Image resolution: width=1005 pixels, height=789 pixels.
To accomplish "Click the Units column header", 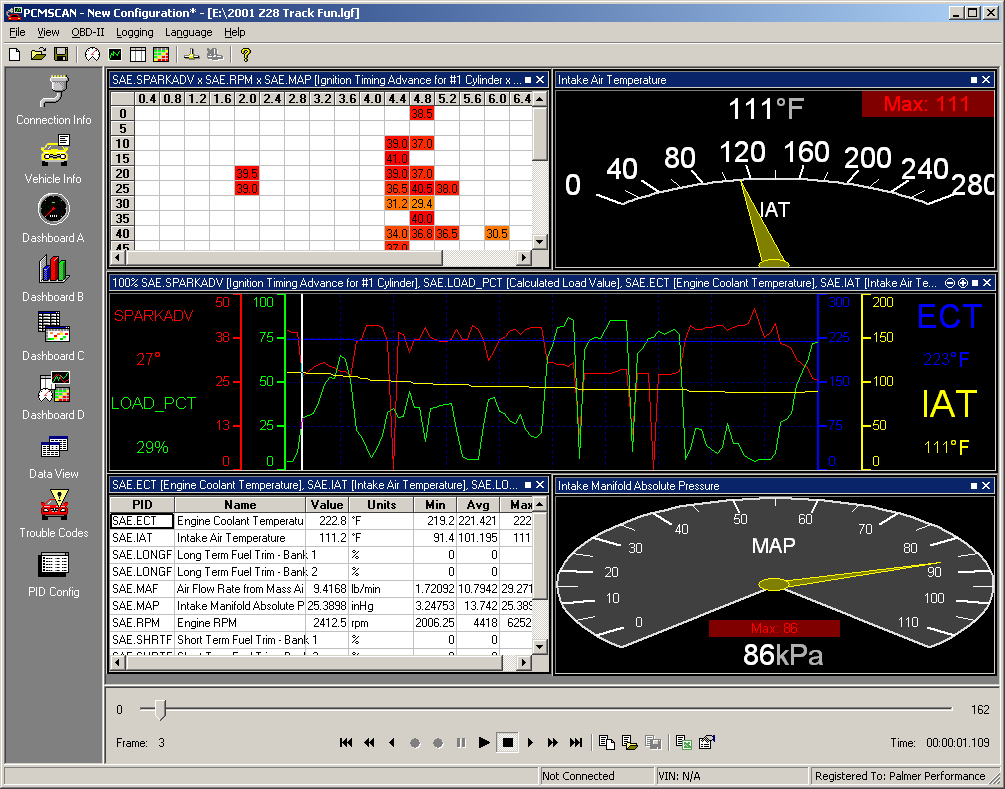I will click(381, 505).
